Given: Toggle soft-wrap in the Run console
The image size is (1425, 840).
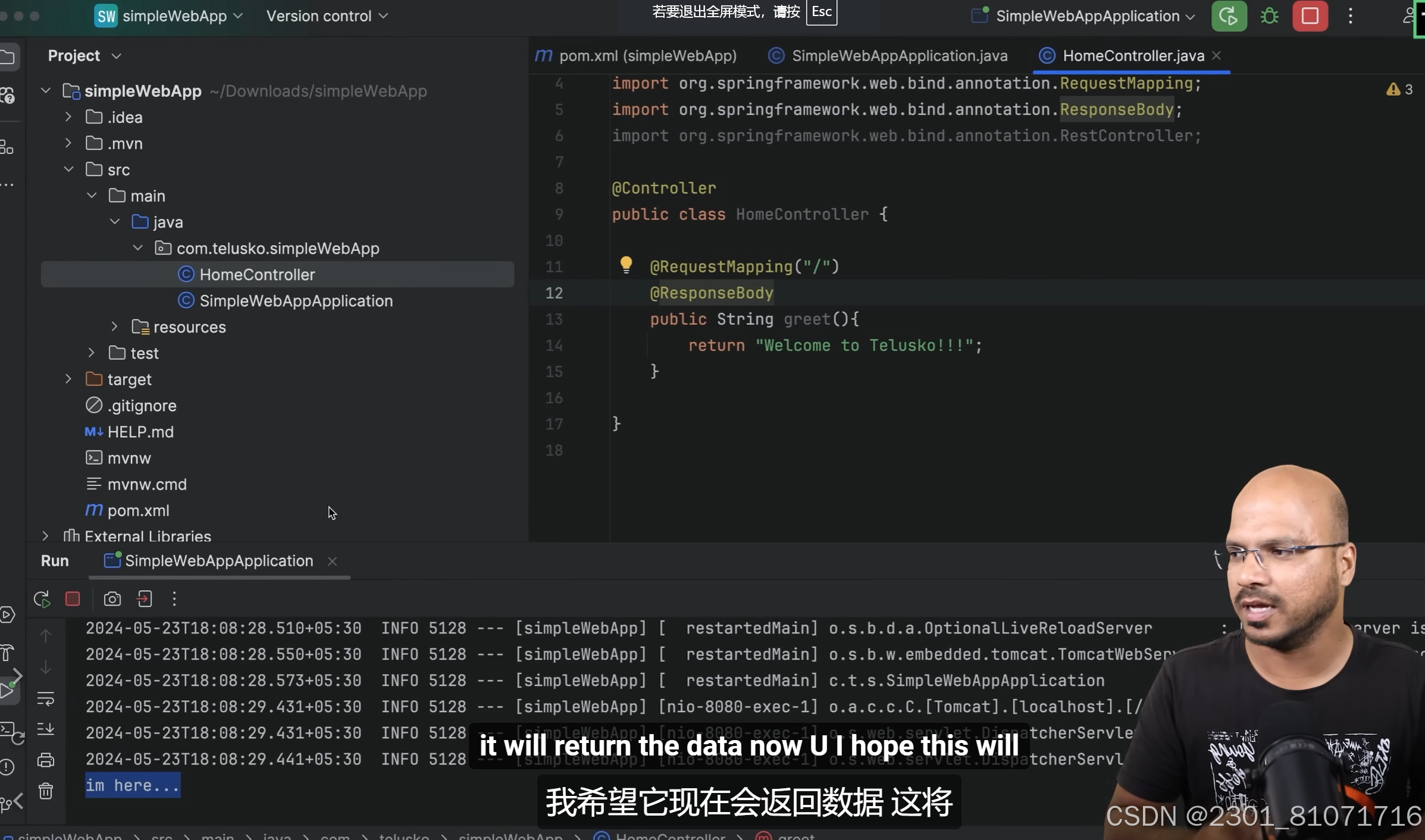Looking at the screenshot, I should pyautogui.click(x=46, y=698).
